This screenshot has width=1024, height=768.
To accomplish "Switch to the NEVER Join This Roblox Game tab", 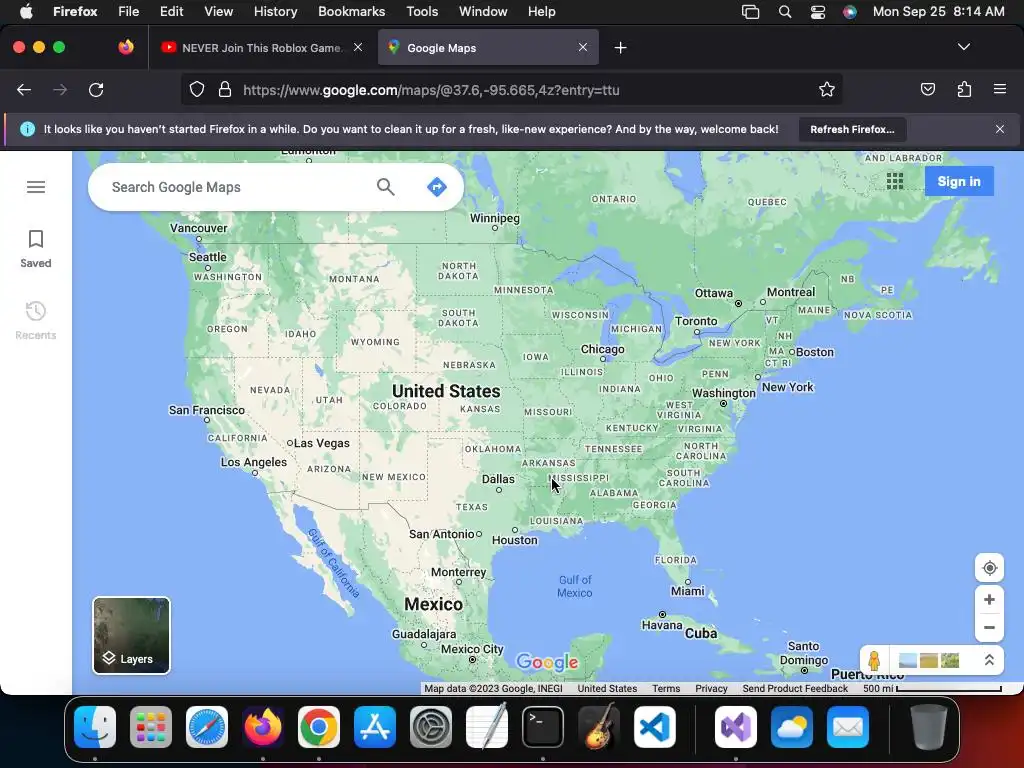I will 261,48.
